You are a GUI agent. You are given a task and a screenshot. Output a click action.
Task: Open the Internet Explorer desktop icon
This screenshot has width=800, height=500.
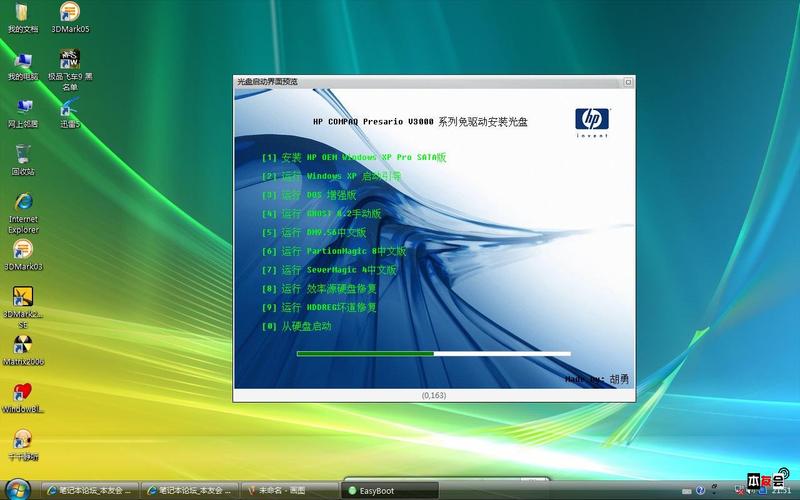23,213
